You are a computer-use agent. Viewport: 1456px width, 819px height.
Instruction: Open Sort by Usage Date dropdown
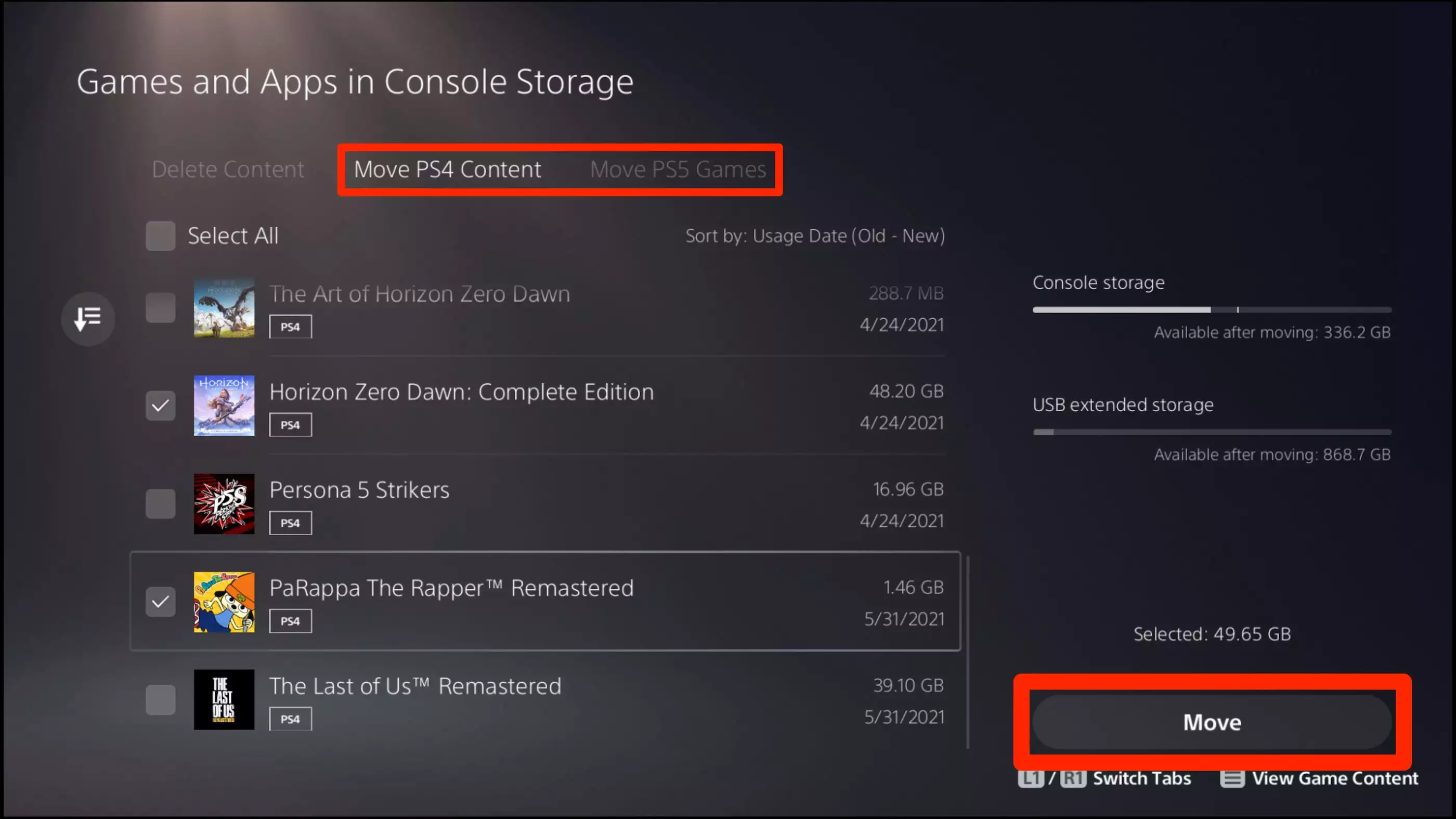(814, 236)
